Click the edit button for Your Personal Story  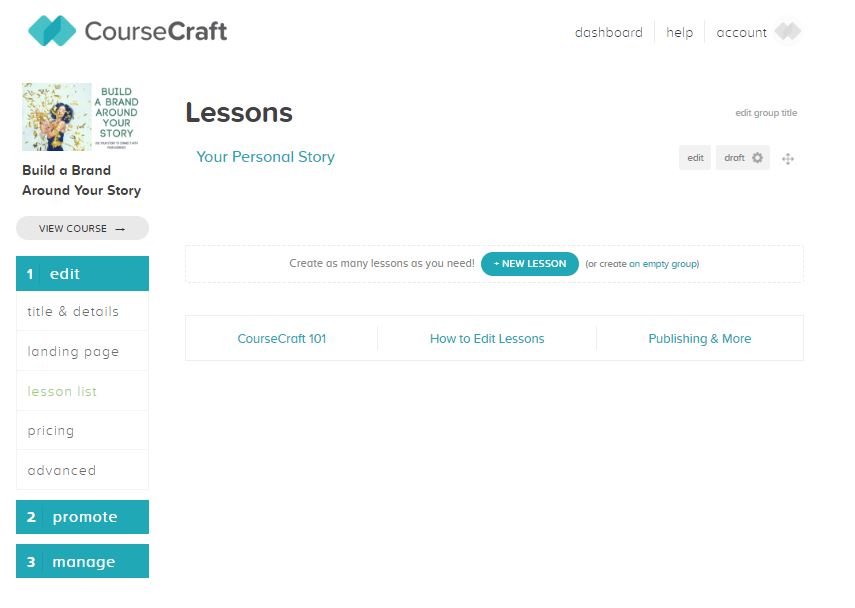tap(695, 158)
